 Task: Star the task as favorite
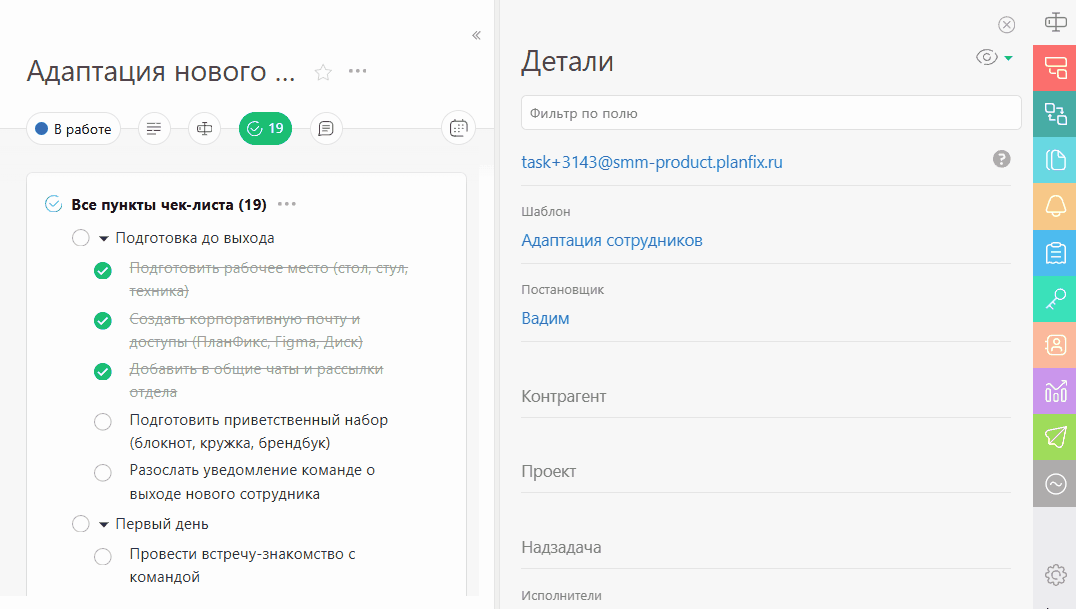coord(323,72)
